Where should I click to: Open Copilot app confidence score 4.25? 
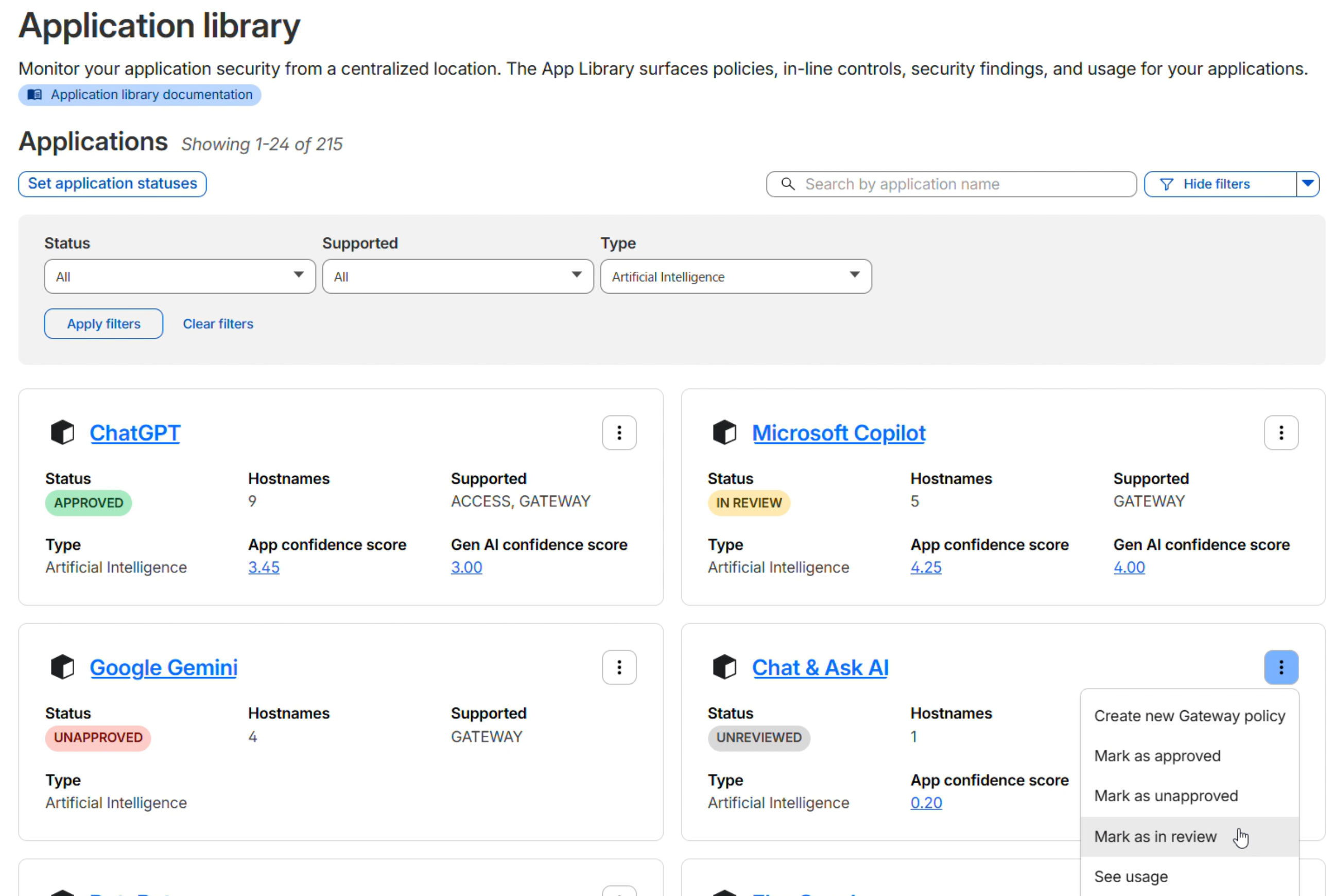click(926, 567)
